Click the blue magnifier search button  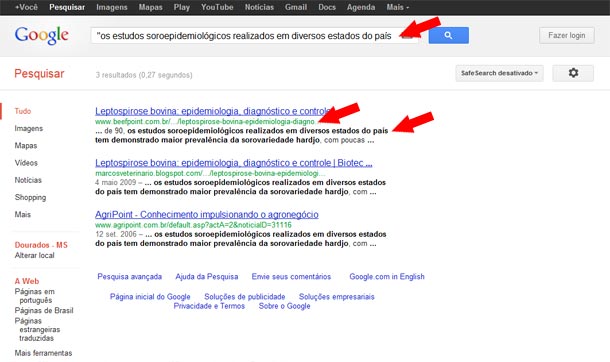449,35
